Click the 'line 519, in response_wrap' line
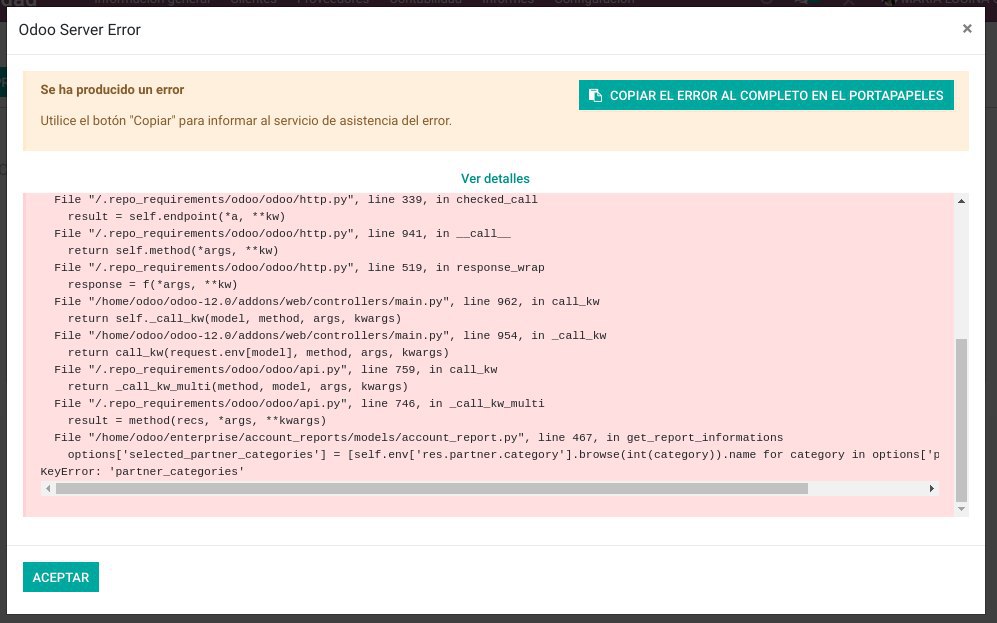 click(x=299, y=268)
